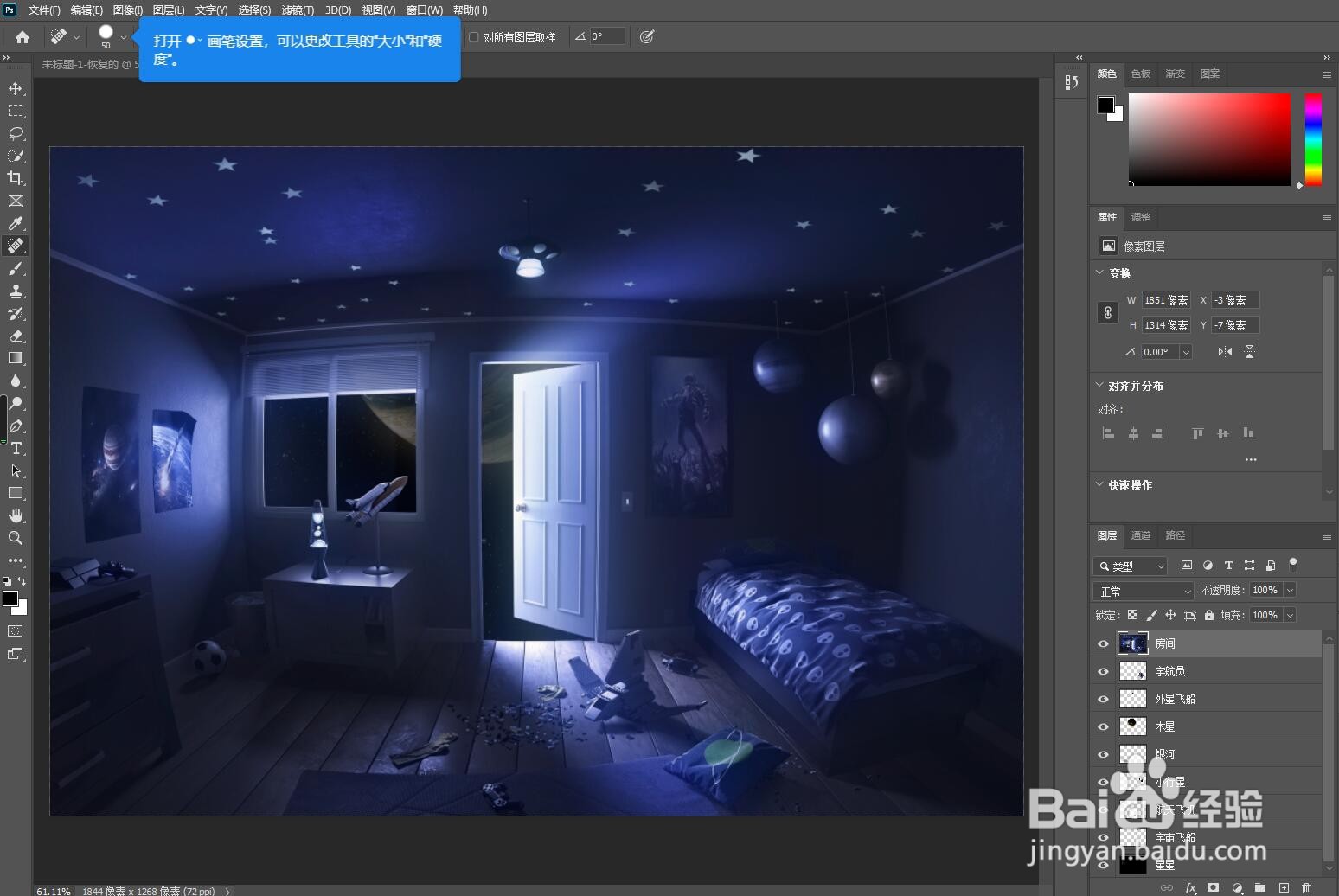Open the layer filter 类型 dropdown

(x=1131, y=566)
